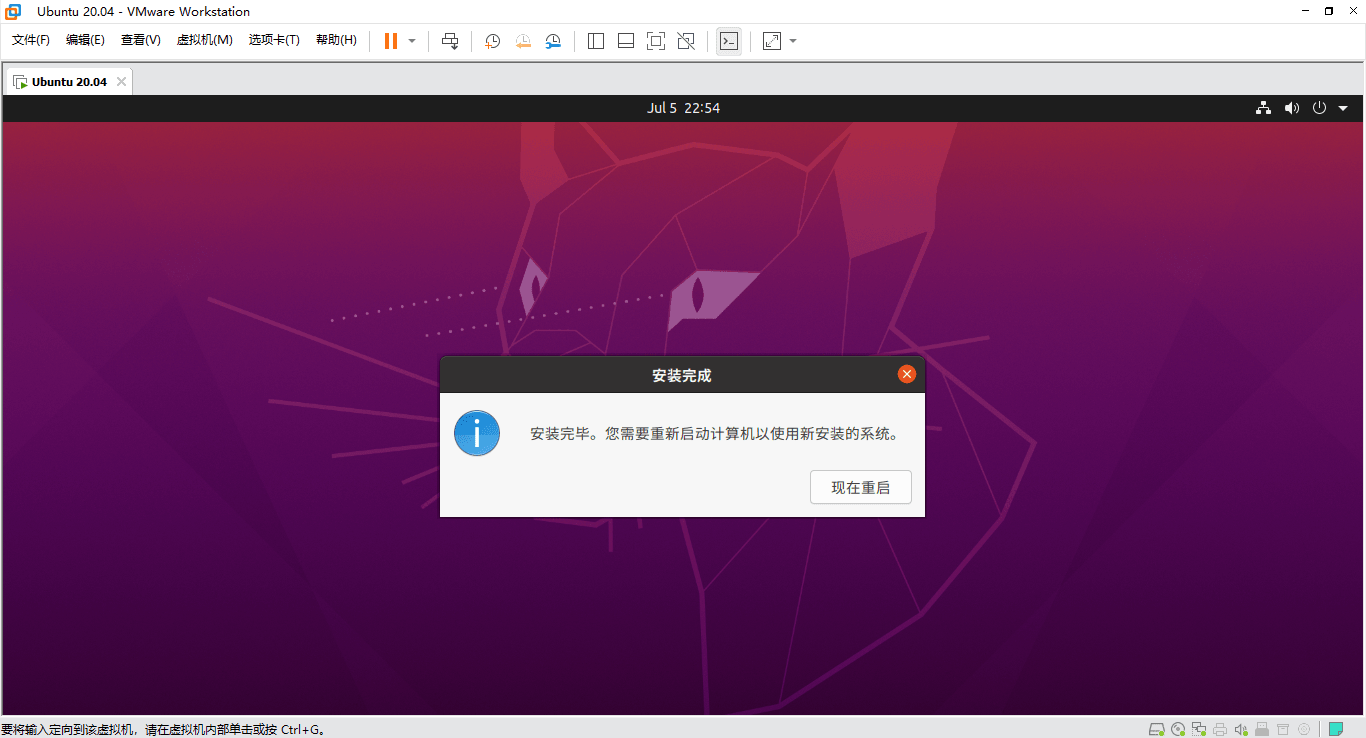Click the printer device status icon
This screenshot has width=1366, height=738.
[1220, 729]
